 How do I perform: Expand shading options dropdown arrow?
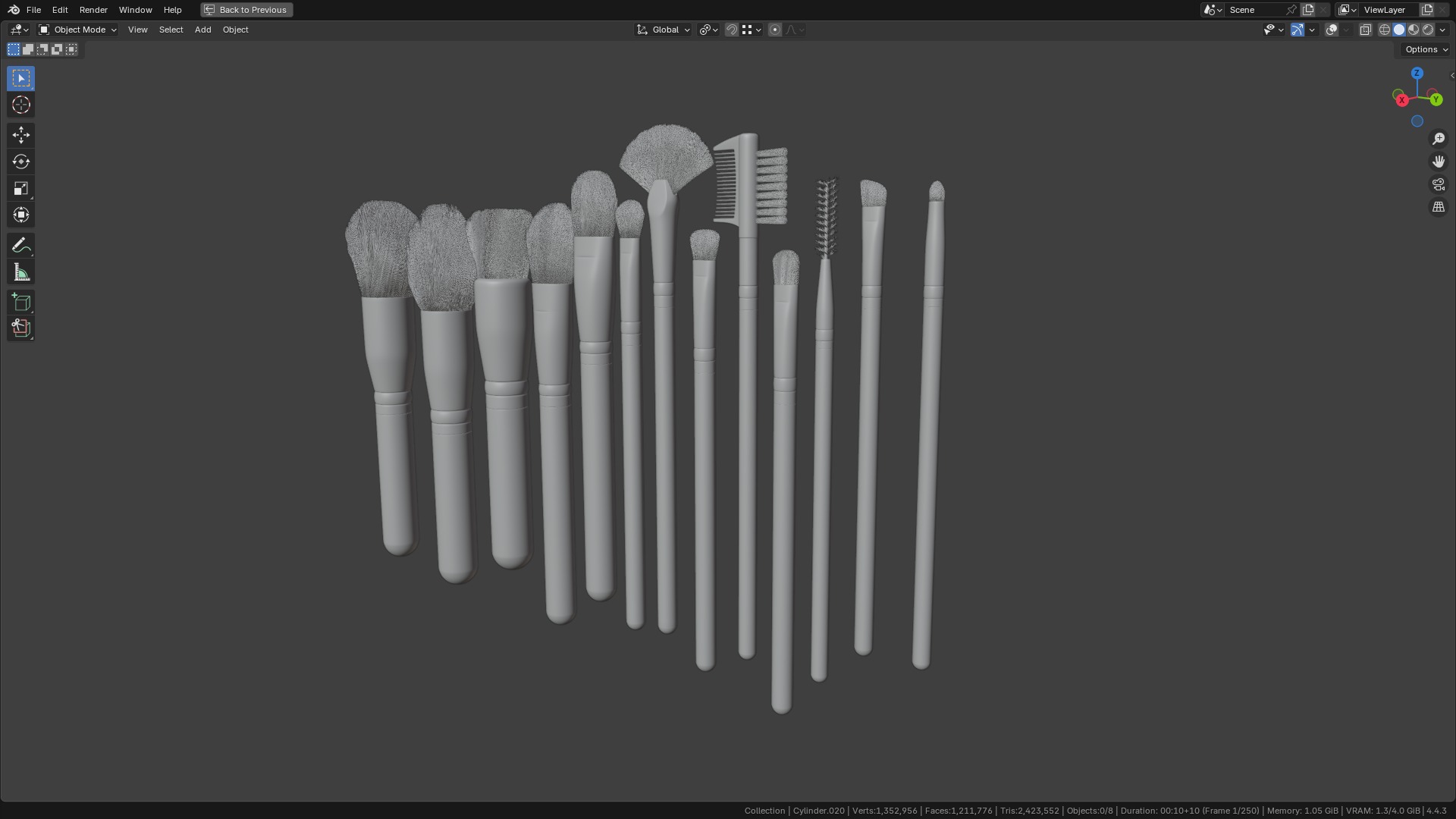(x=1442, y=30)
